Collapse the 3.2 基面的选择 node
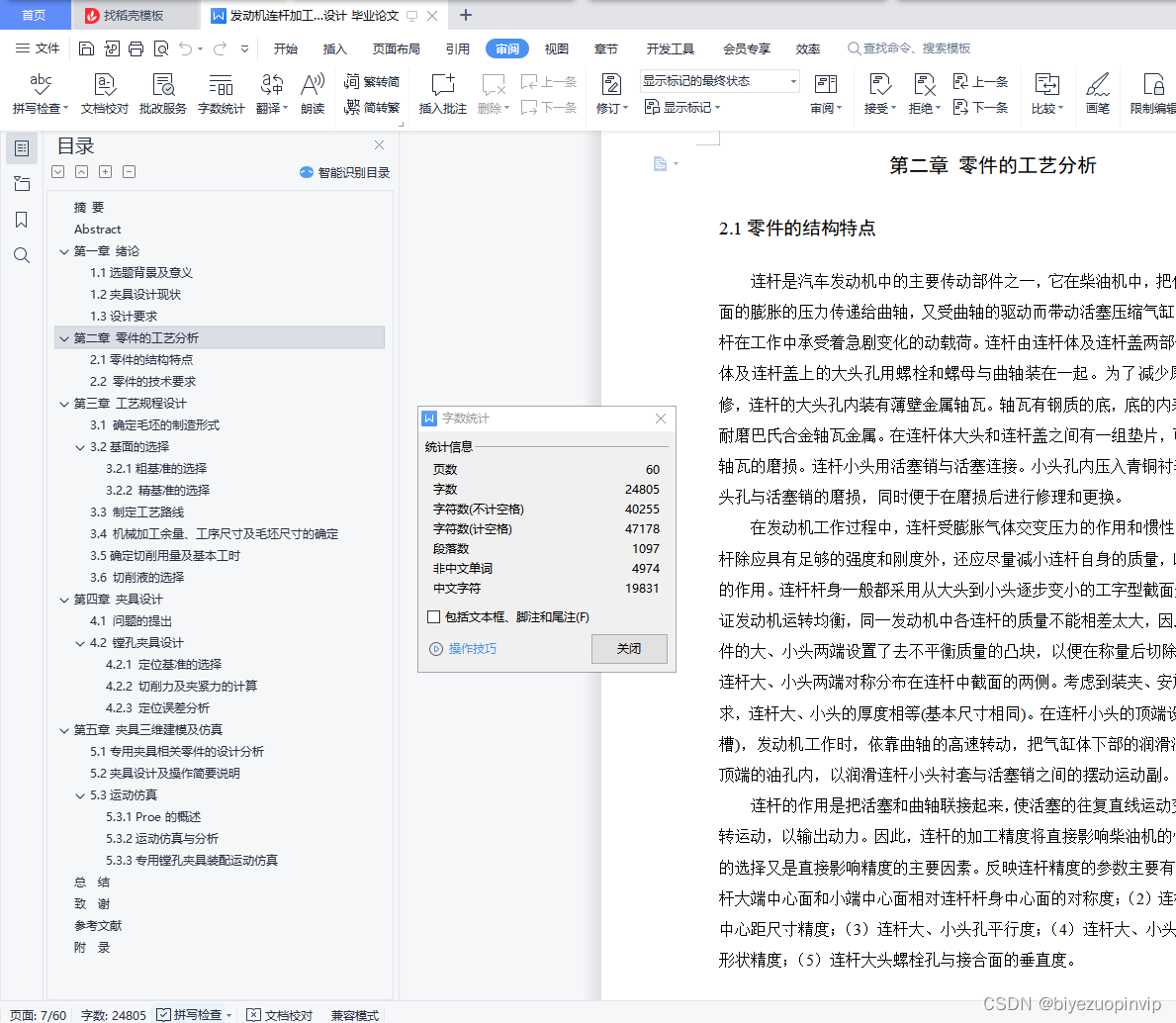The width and height of the screenshot is (1176, 1023). click(80, 447)
